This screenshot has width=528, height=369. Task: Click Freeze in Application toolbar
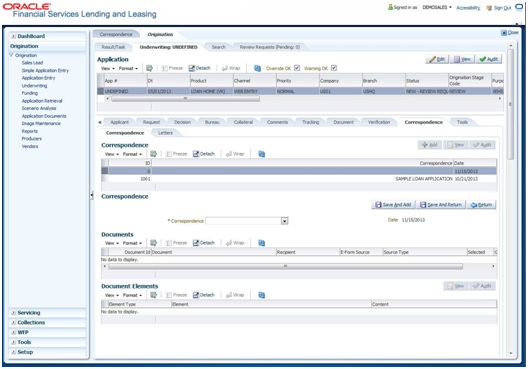pyautogui.click(x=172, y=68)
